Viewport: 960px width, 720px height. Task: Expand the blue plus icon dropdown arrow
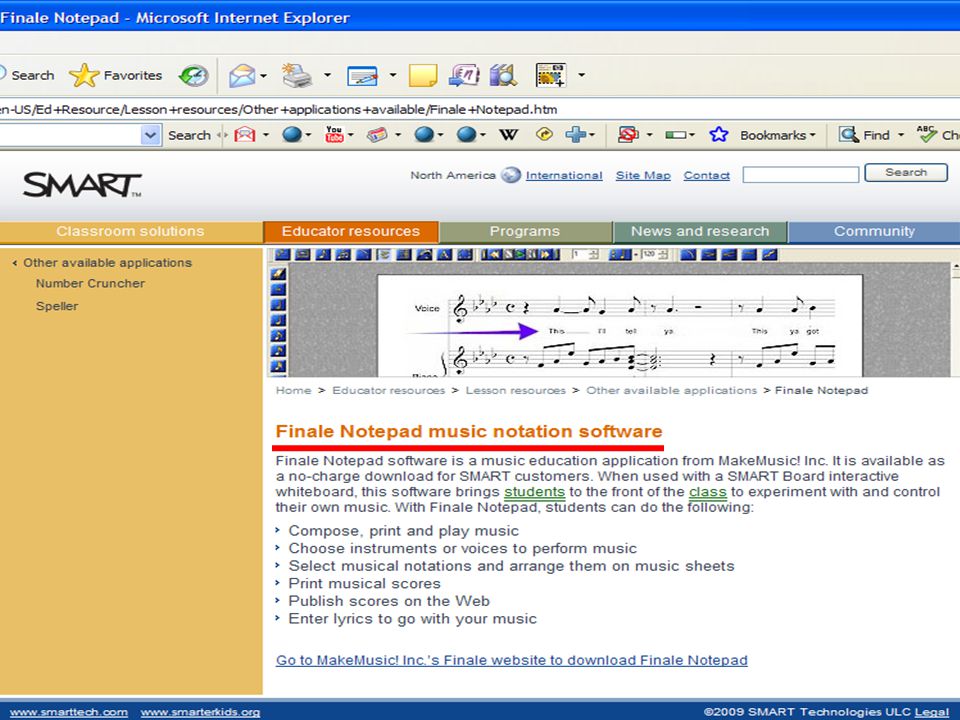click(x=593, y=135)
